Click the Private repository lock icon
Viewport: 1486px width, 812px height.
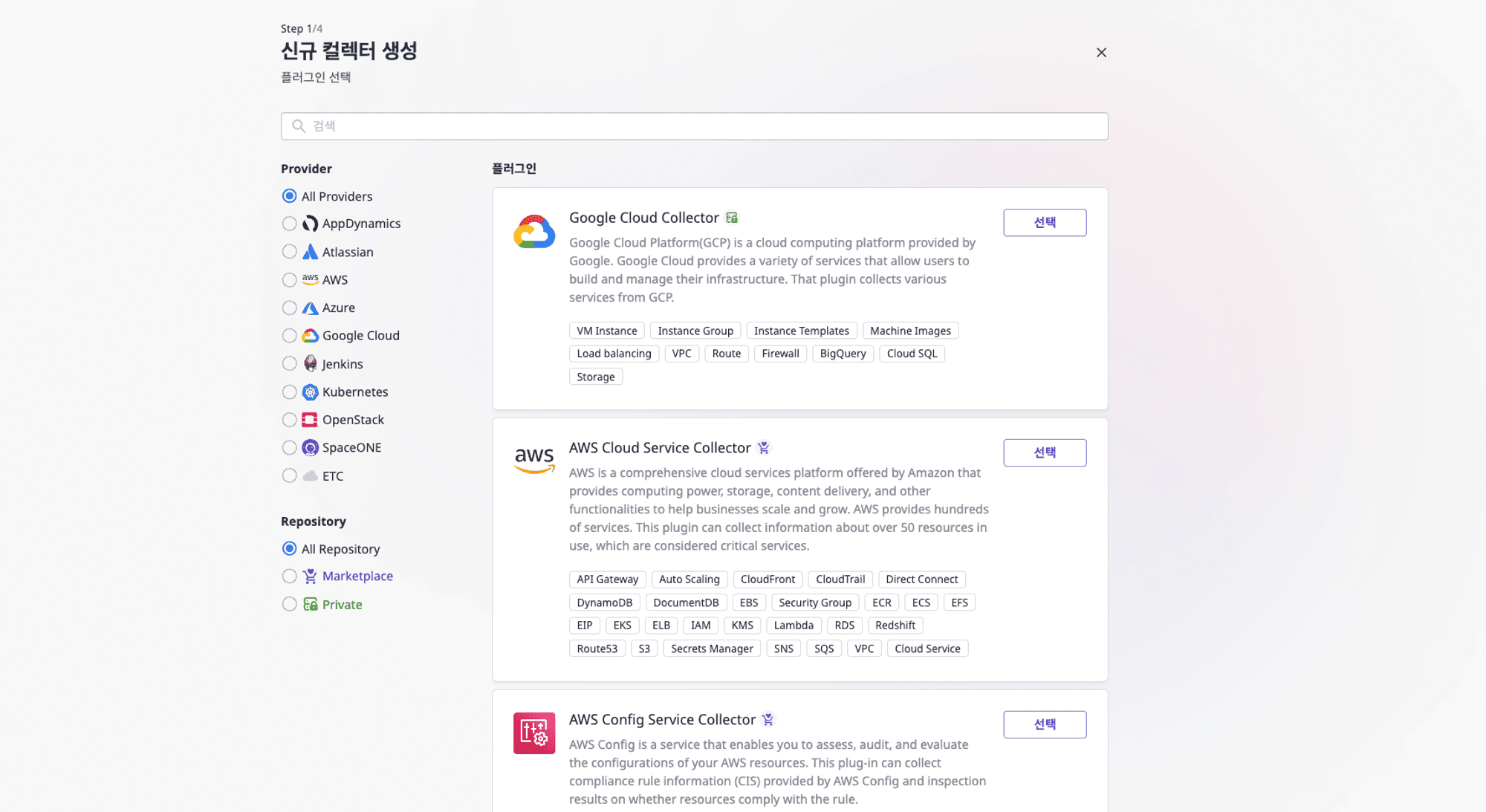(310, 604)
